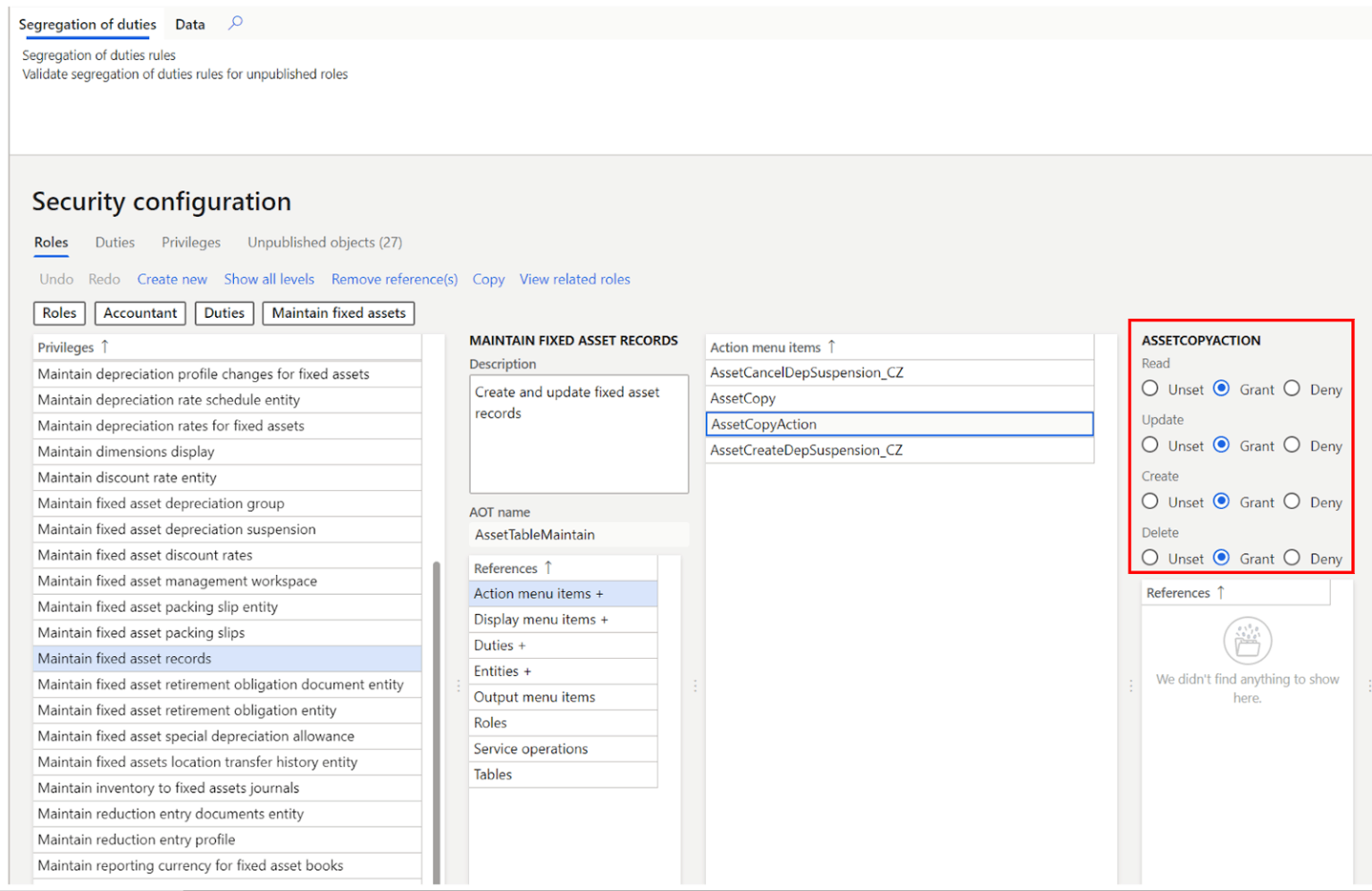Set the Read permission to Deny
The image size is (1372, 891).
point(1292,387)
